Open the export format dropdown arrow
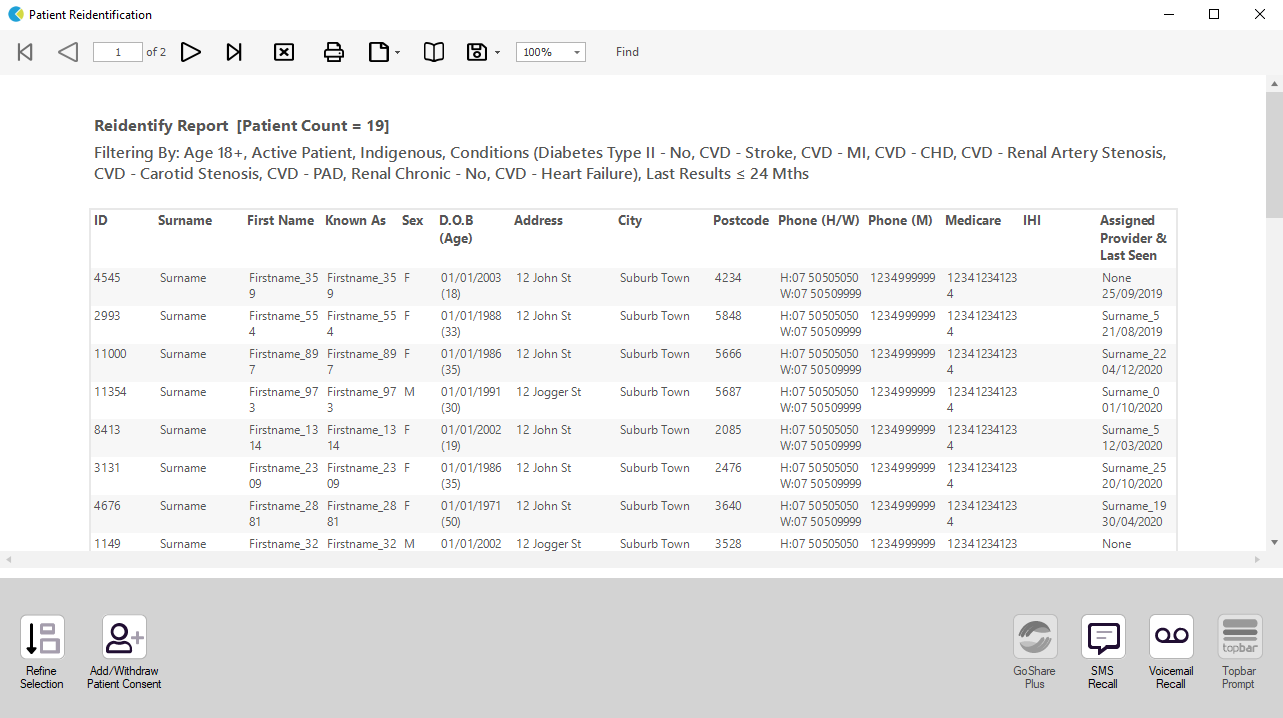The width and height of the screenshot is (1283, 718). pos(497,53)
